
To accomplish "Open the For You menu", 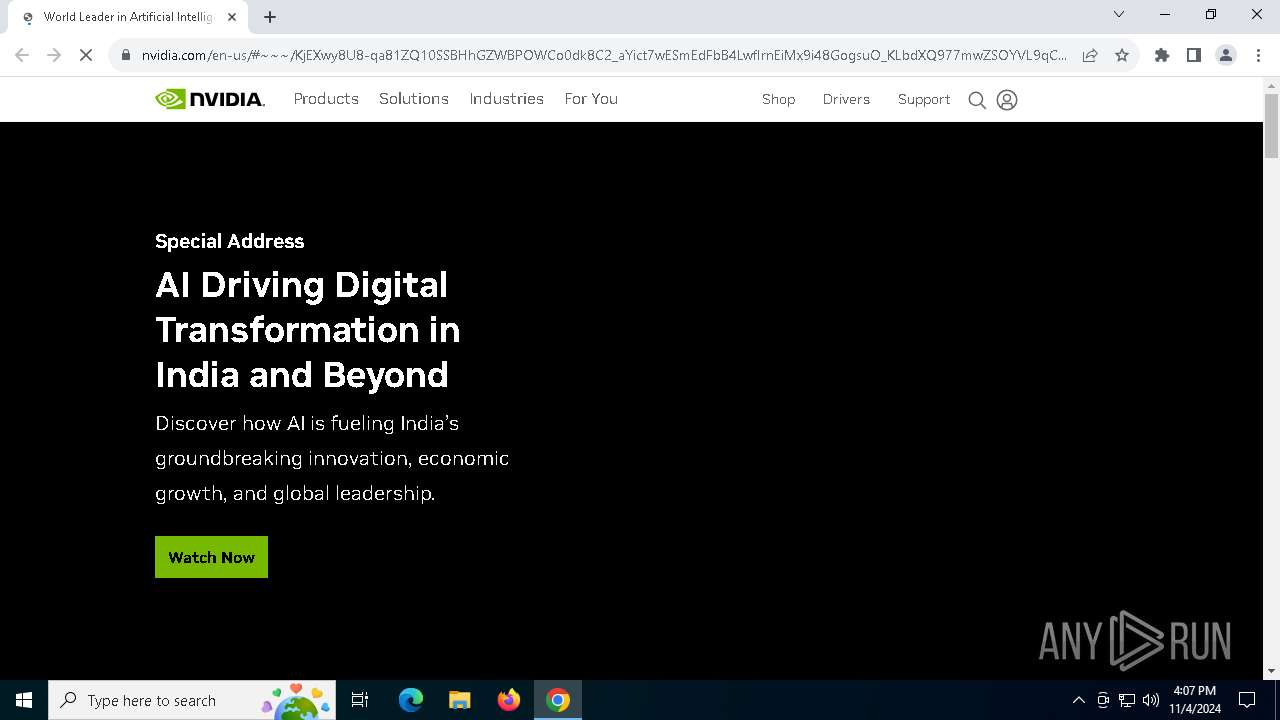I will (x=591, y=99).
